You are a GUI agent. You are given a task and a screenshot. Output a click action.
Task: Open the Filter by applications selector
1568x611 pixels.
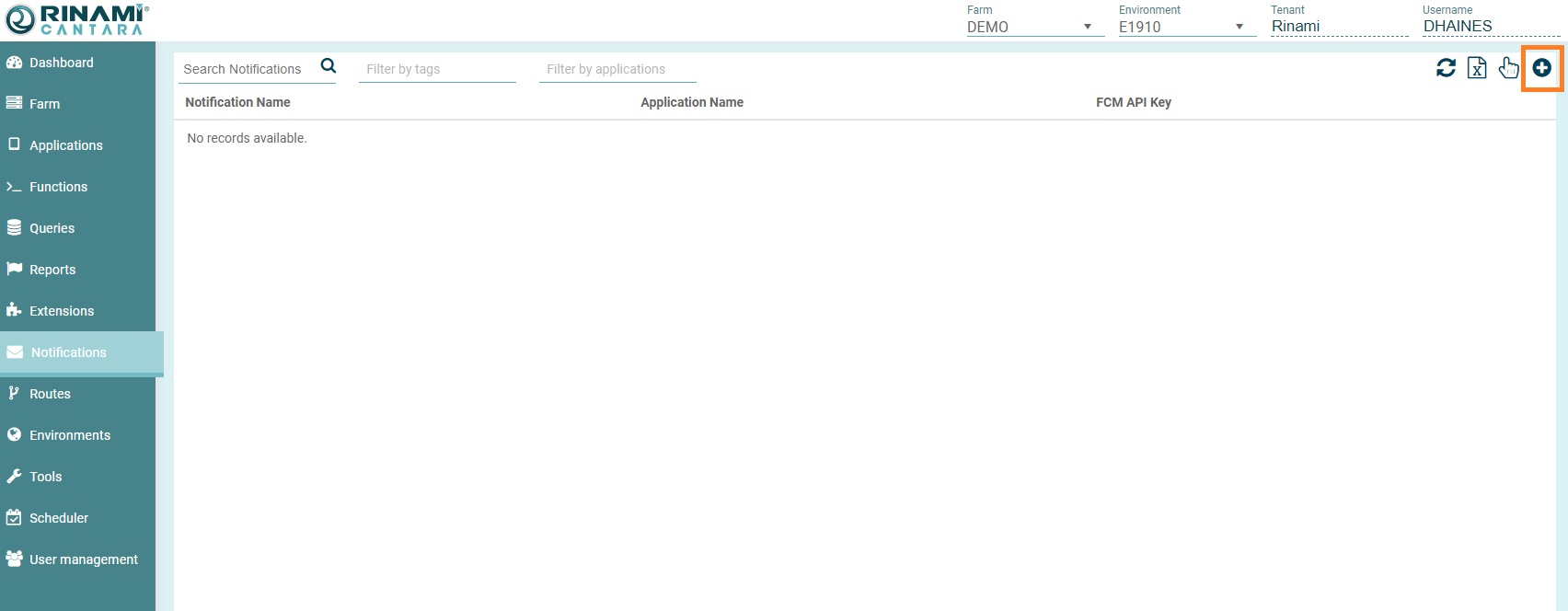[617, 69]
